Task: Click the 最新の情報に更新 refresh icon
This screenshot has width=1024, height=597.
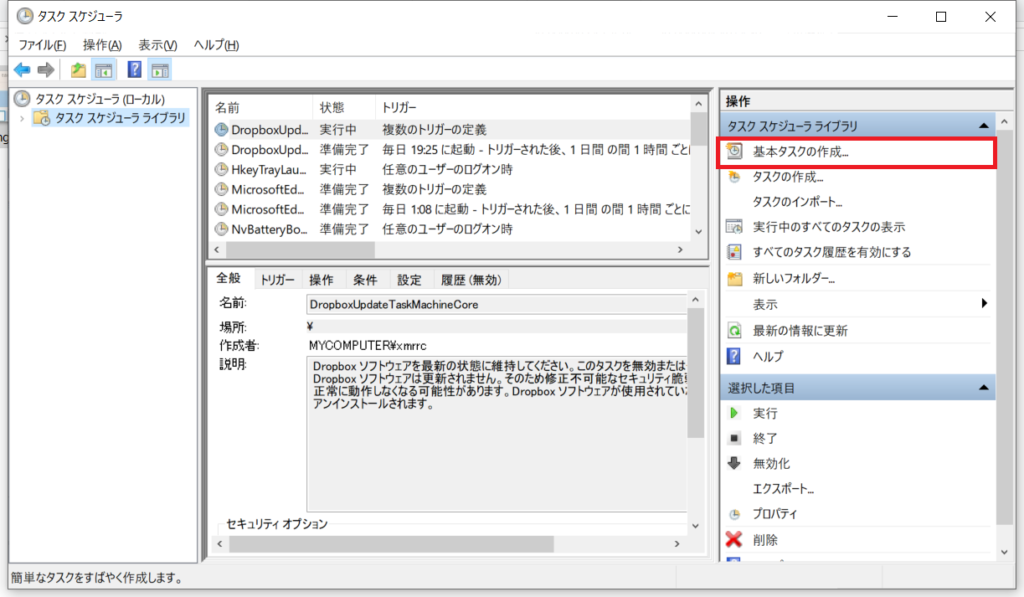Action: coord(734,330)
